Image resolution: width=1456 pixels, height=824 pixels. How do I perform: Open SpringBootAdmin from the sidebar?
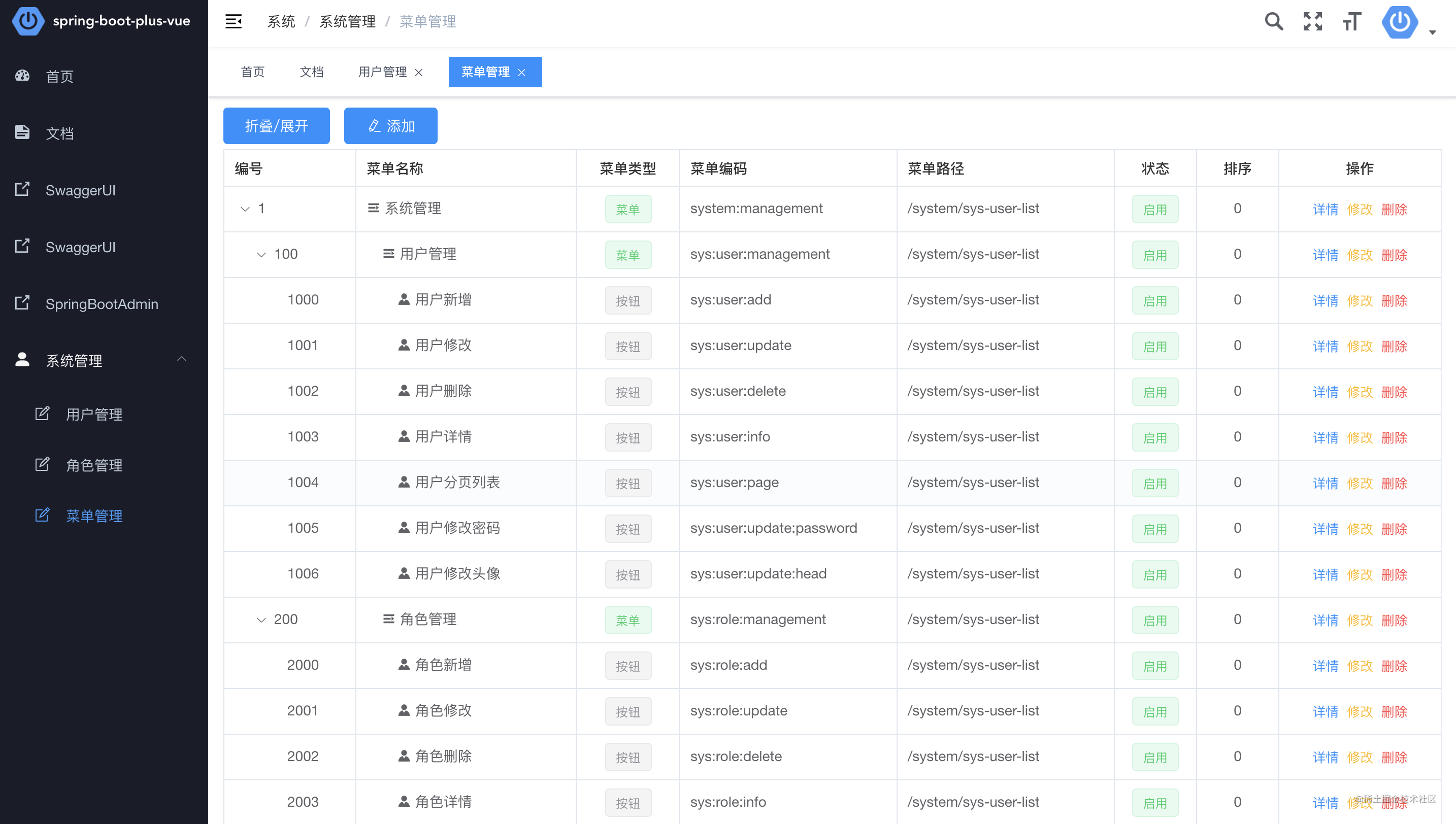pyautogui.click(x=102, y=304)
